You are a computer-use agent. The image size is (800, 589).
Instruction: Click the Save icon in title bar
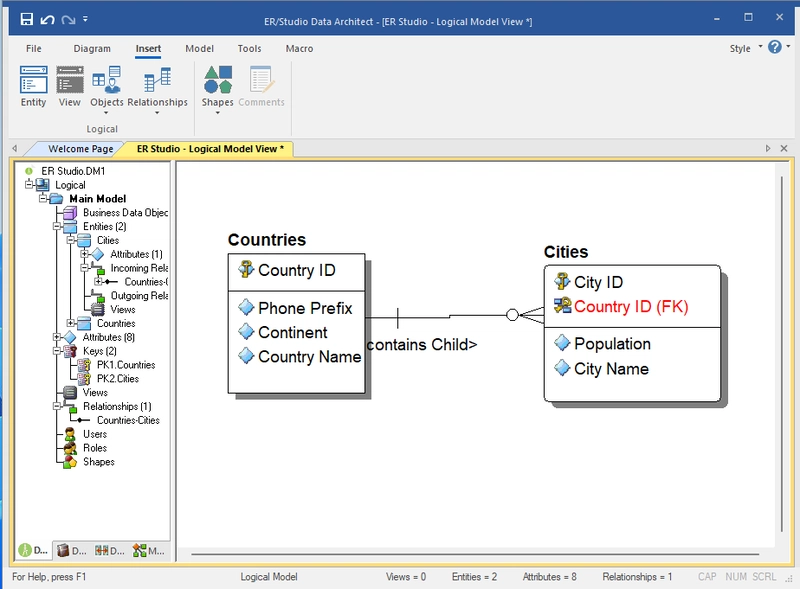pyautogui.click(x=27, y=19)
